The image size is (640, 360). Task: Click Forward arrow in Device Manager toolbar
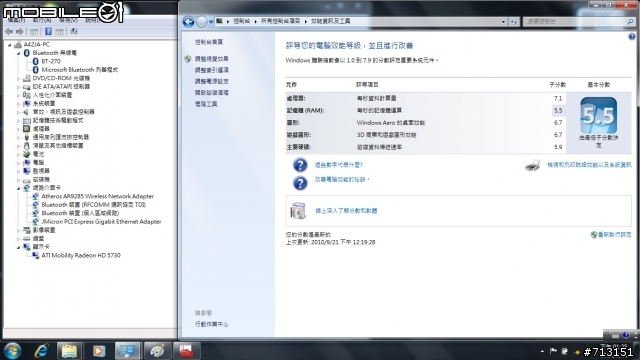pos(19,31)
